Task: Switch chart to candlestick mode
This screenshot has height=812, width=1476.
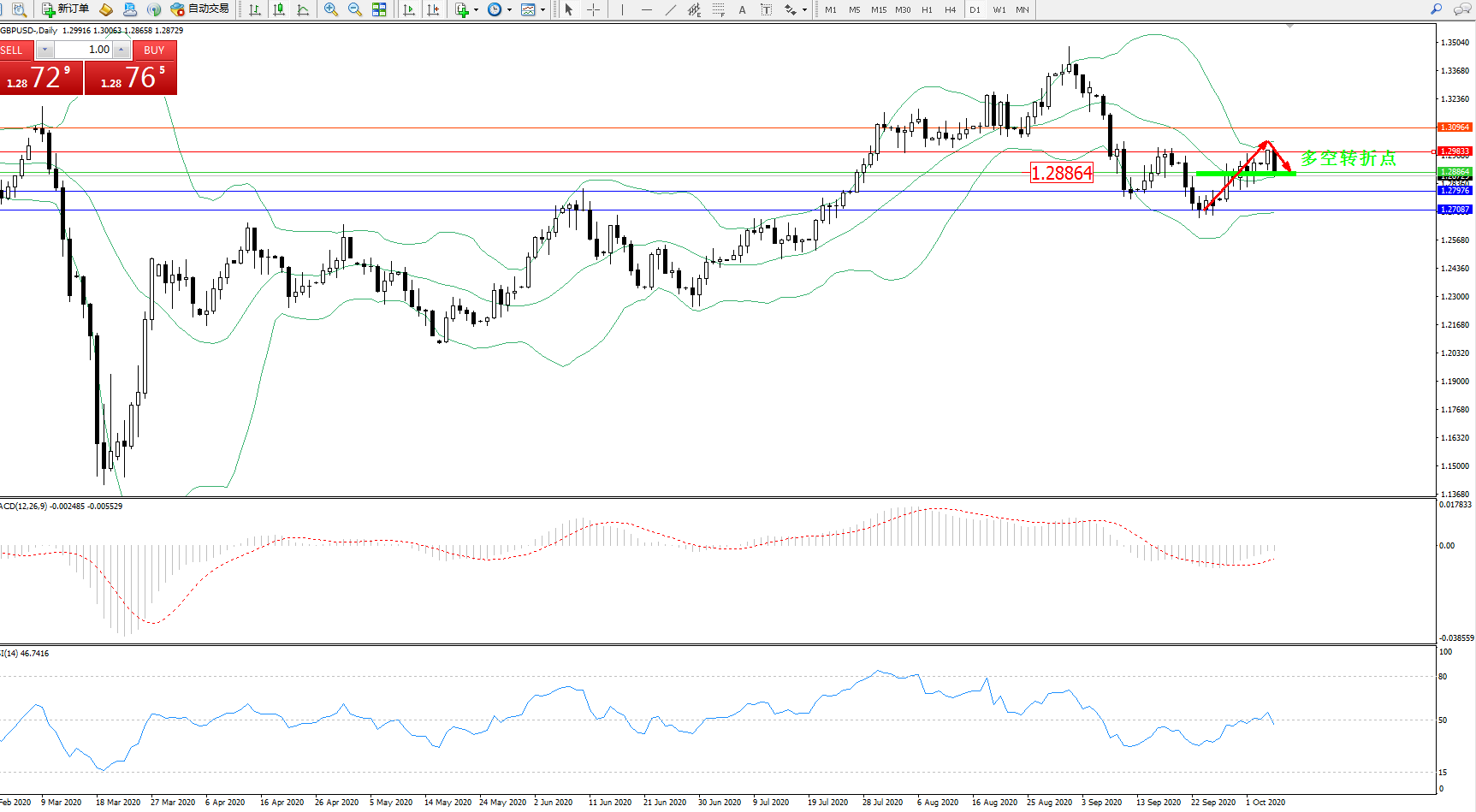Action: 279,9
